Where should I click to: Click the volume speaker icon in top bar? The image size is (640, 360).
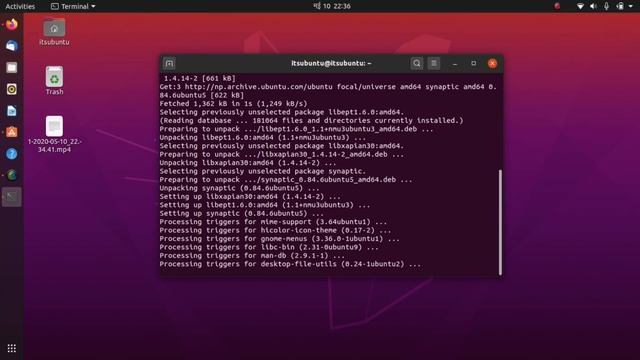click(593, 6)
